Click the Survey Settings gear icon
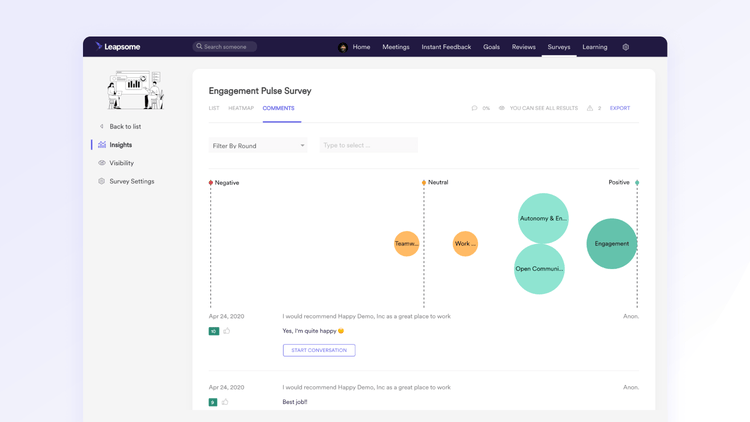The image size is (750, 422). click(x=101, y=181)
